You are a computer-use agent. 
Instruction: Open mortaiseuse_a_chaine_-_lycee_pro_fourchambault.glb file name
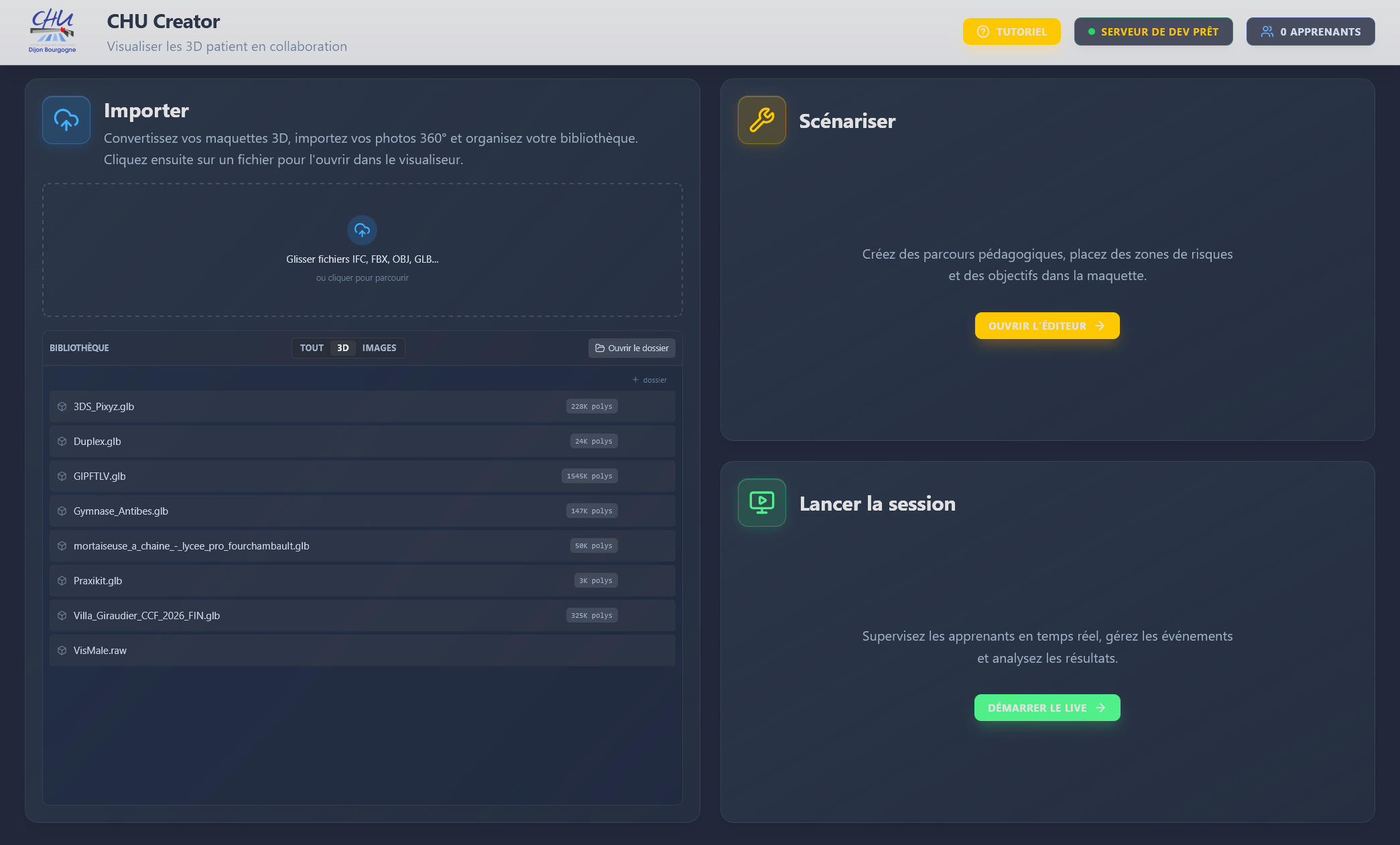192,546
